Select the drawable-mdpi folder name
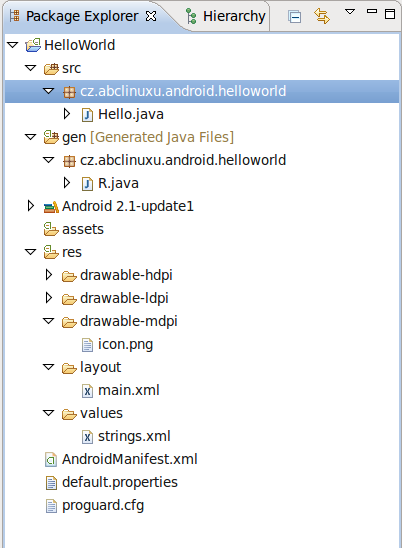This screenshot has width=402, height=548. 129,322
